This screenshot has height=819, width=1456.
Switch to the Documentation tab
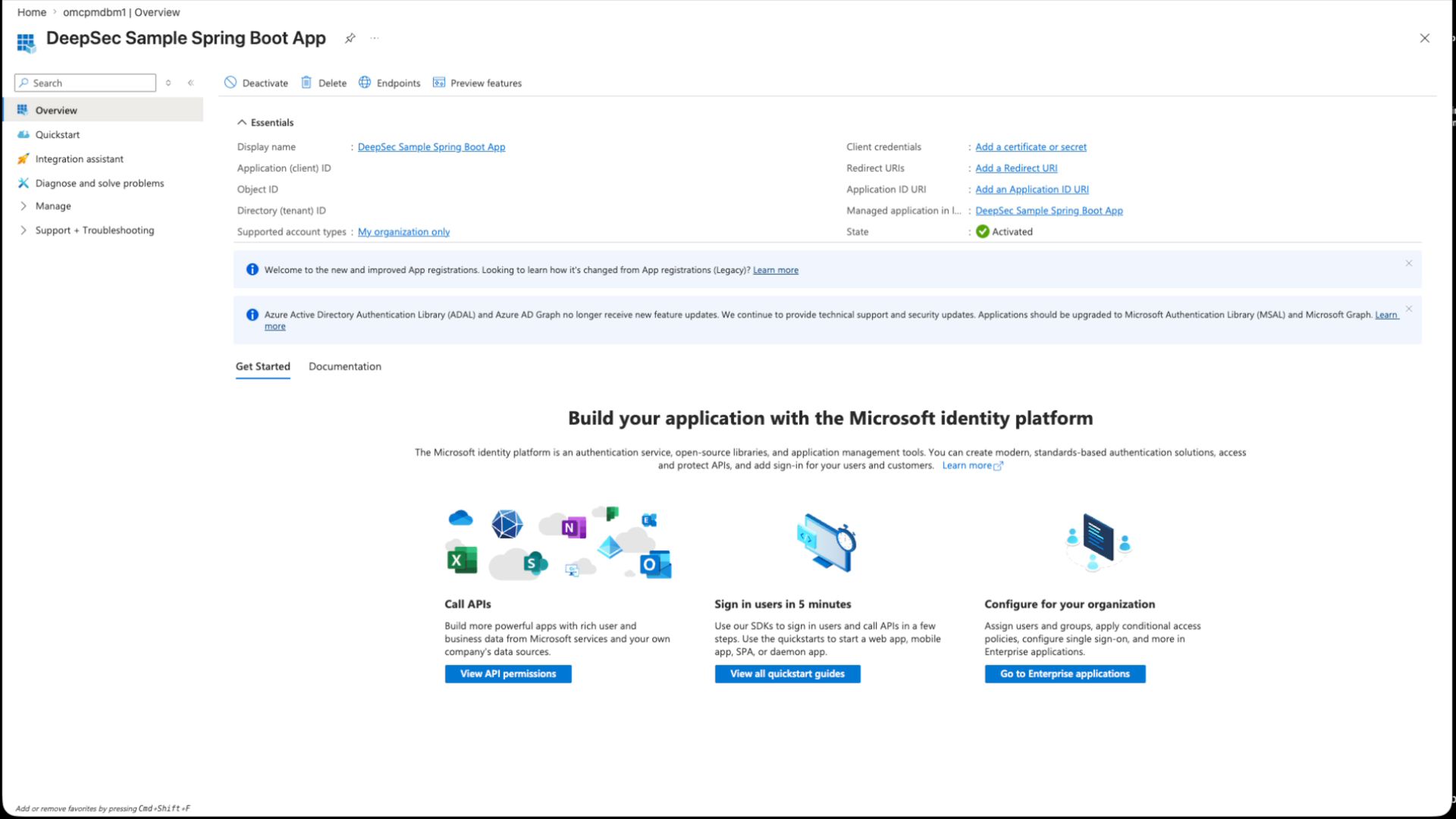tap(345, 366)
